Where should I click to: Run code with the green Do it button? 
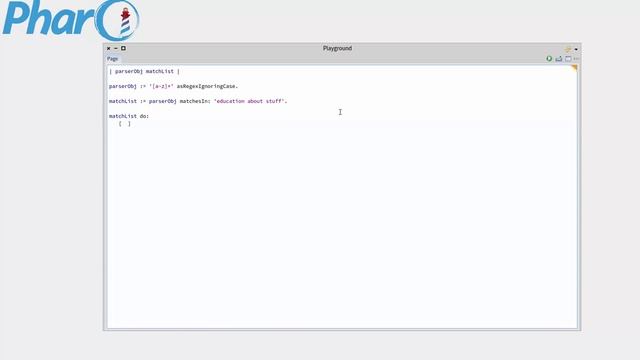pos(549,59)
